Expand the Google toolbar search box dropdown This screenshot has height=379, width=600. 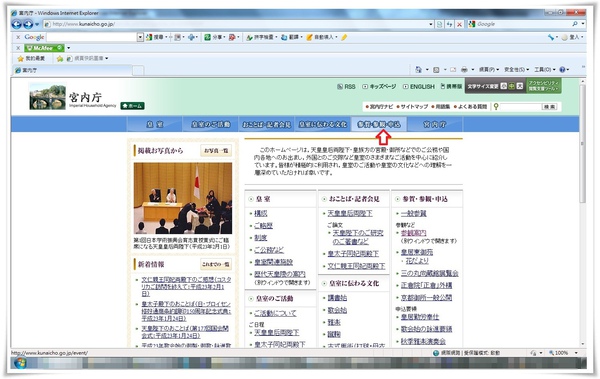pyautogui.click(x=140, y=37)
